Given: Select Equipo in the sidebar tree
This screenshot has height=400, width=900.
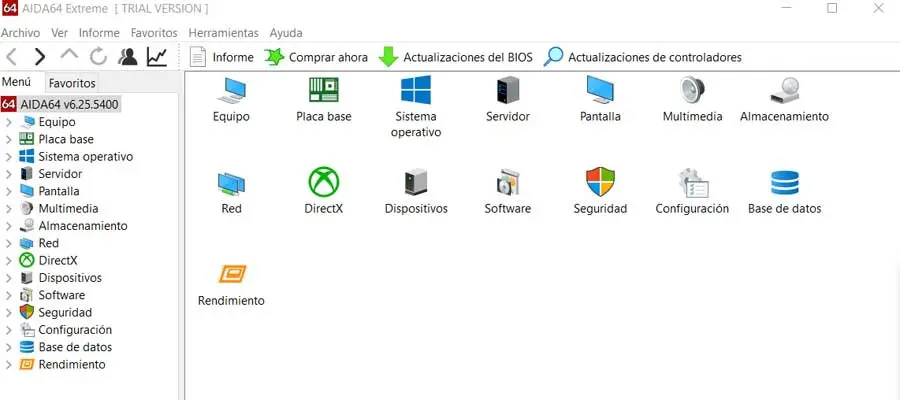Looking at the screenshot, I should click(57, 122).
